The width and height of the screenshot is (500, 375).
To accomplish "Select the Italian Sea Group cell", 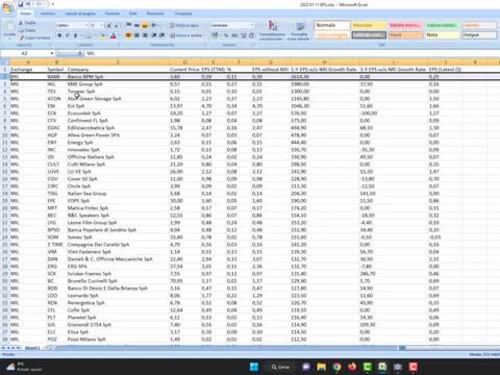I will [x=118, y=193].
